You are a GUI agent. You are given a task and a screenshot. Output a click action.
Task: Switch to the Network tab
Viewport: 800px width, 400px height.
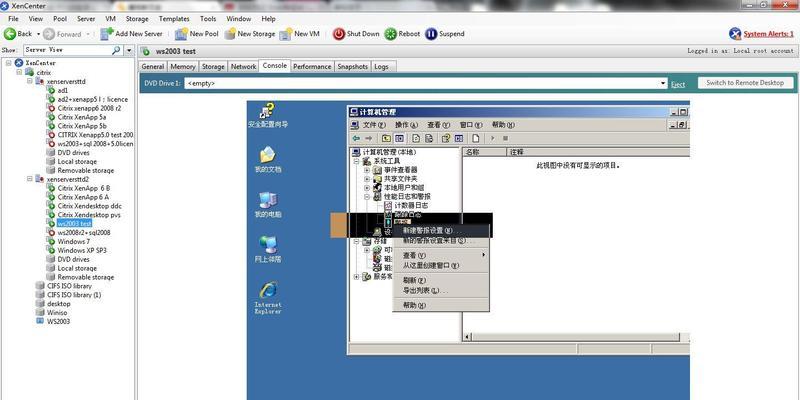point(243,66)
